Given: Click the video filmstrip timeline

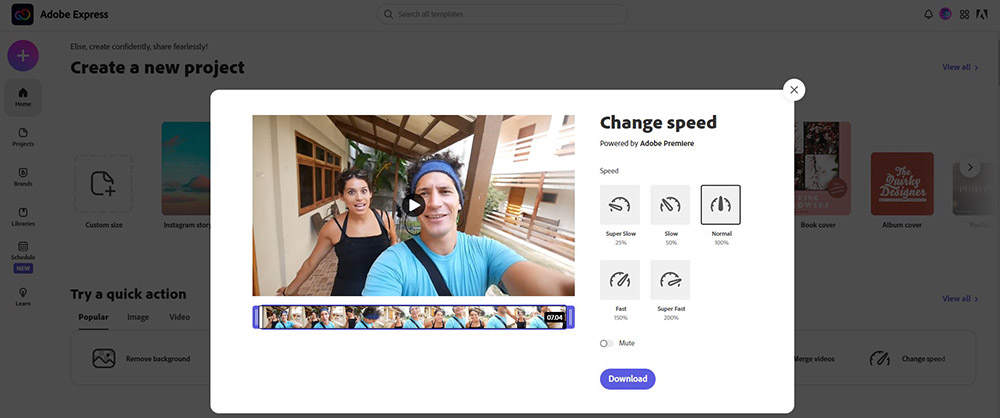Looking at the screenshot, I should tap(413, 317).
